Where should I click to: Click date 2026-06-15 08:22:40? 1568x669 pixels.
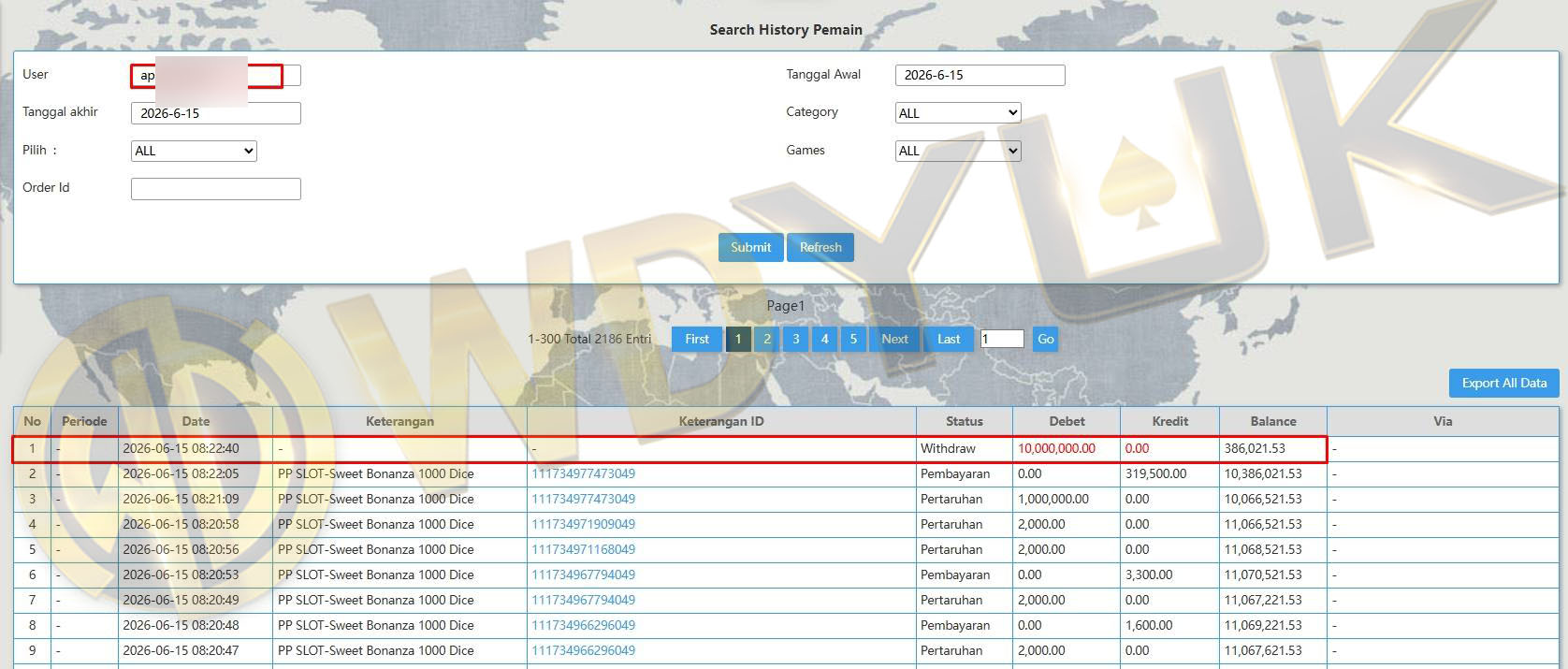pyautogui.click(x=181, y=448)
